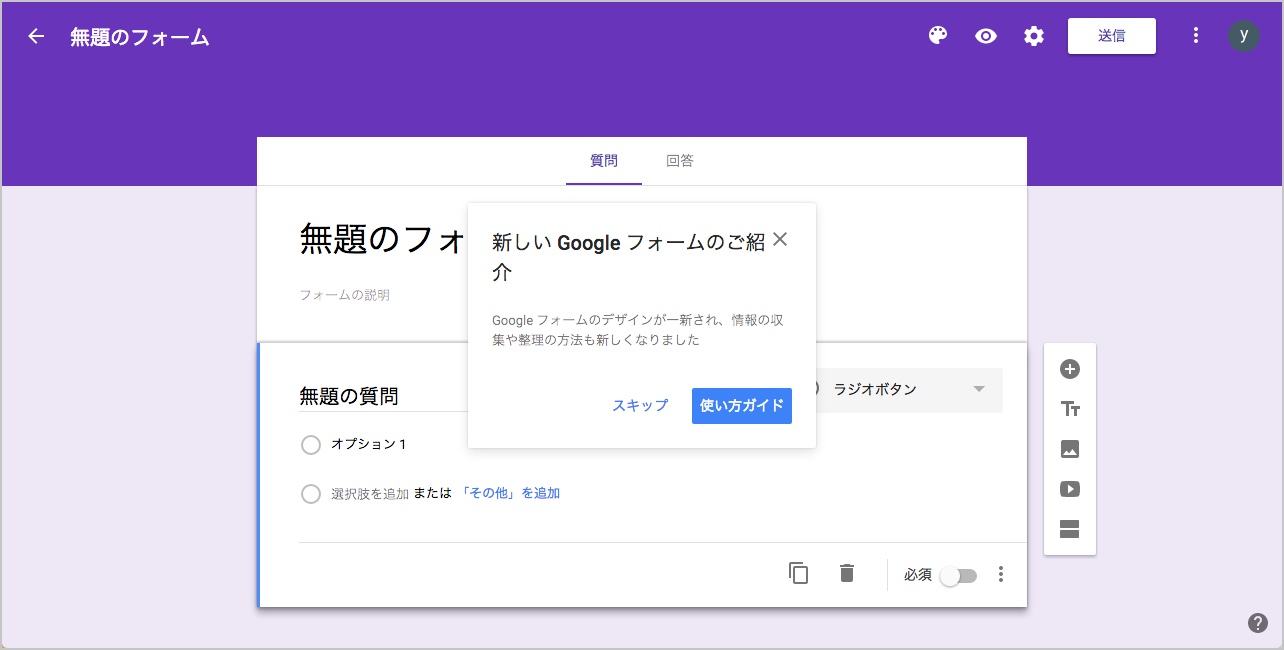
Task: Add a question with the plus icon
Action: click(x=1070, y=369)
